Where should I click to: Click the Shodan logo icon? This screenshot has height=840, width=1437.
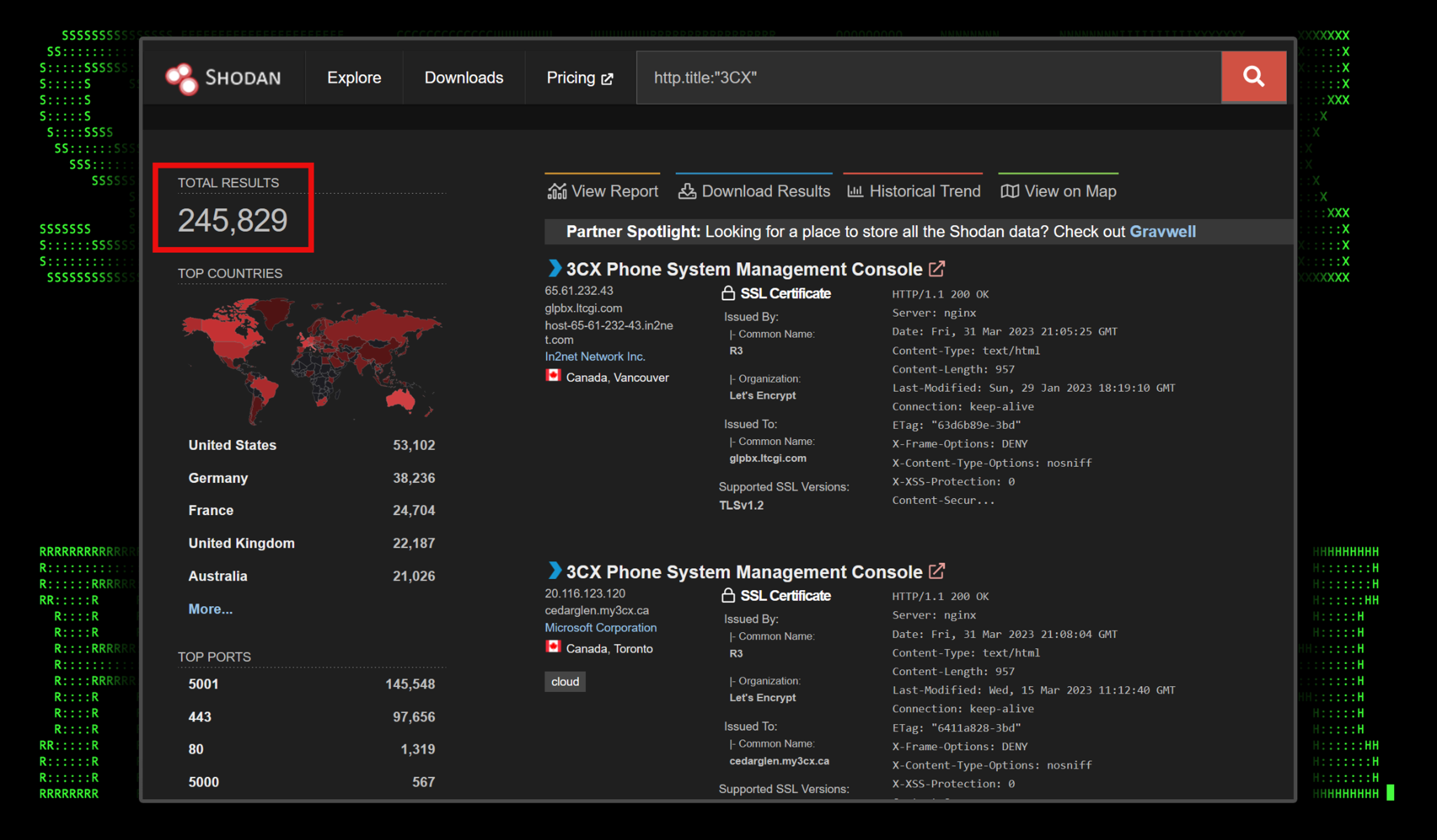coord(181,78)
